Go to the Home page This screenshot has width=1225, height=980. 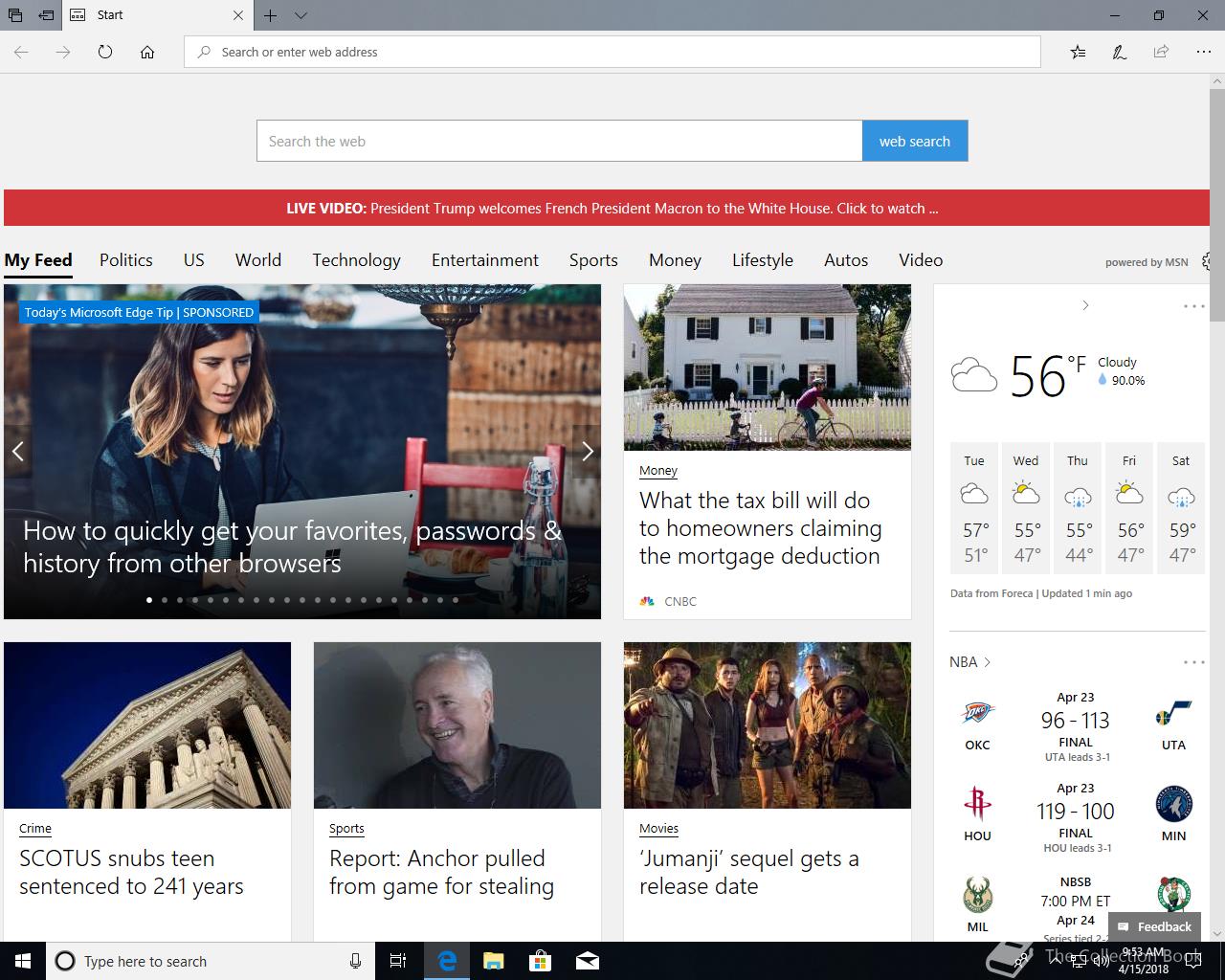147,52
